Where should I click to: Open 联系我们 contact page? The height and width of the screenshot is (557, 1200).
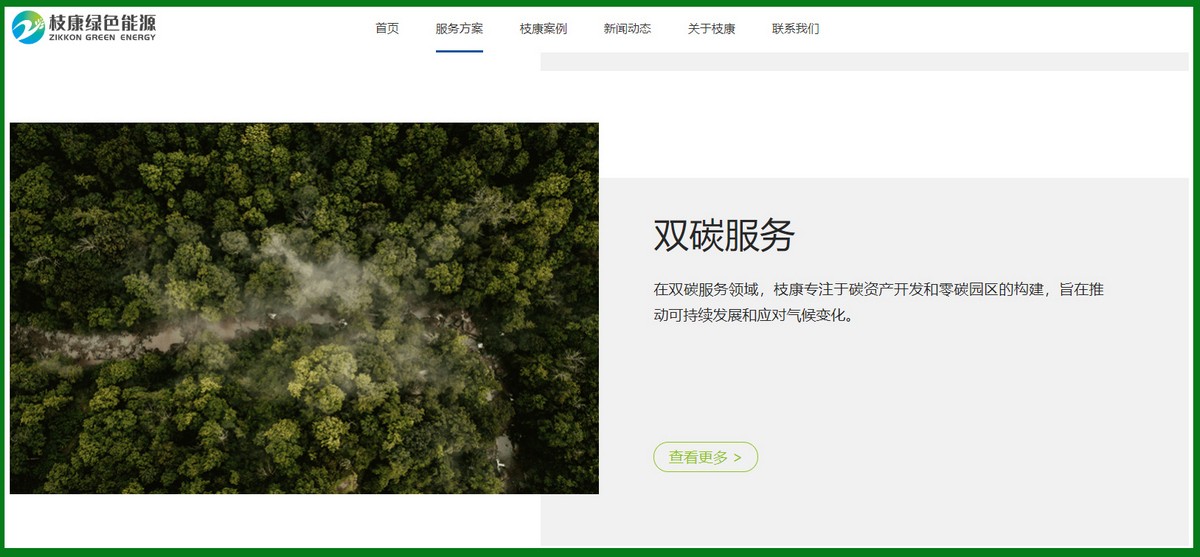click(x=795, y=28)
